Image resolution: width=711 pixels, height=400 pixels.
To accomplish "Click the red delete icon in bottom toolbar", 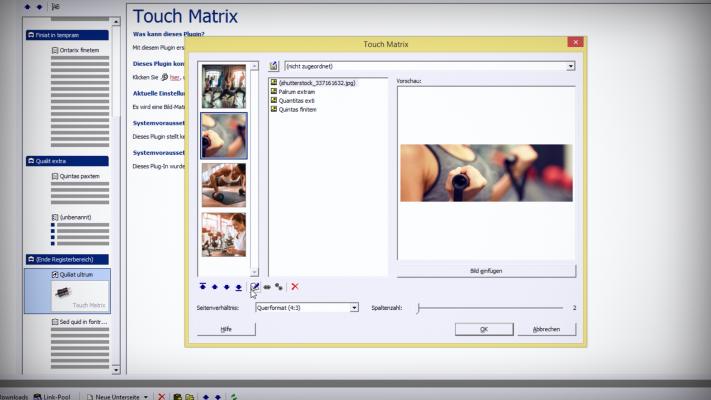I will click(x=162, y=396).
